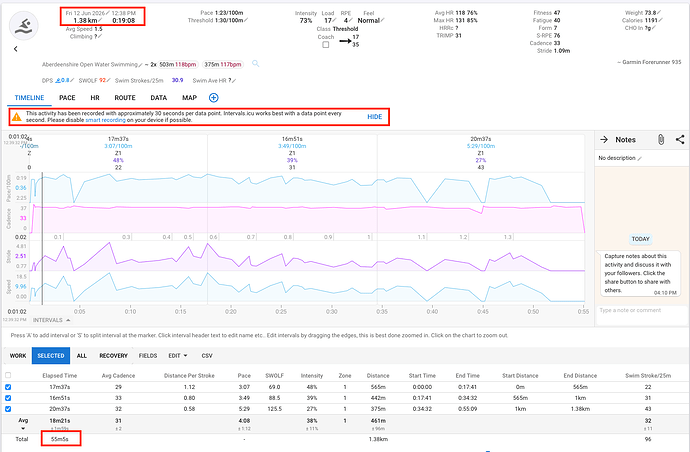The image size is (690, 452).
Task: Hide the smart recording warning
Action: [x=374, y=117]
